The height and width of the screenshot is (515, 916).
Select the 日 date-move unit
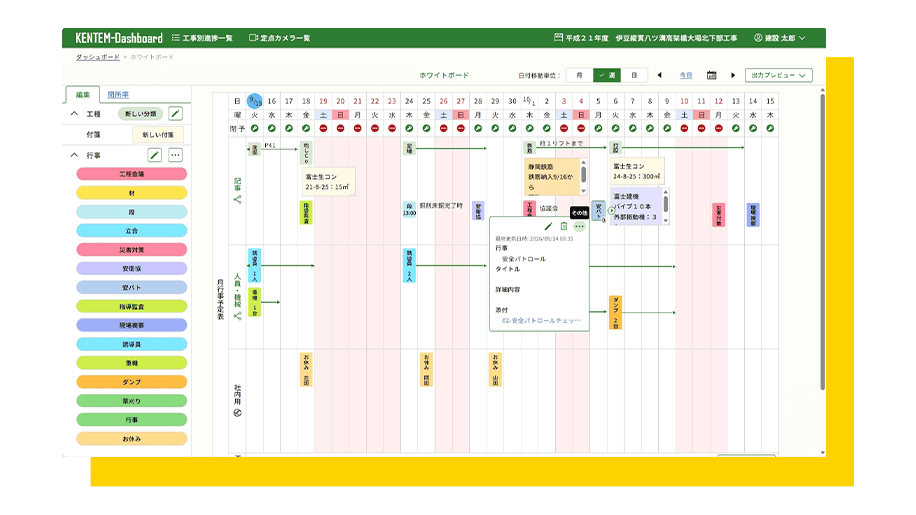[634, 75]
